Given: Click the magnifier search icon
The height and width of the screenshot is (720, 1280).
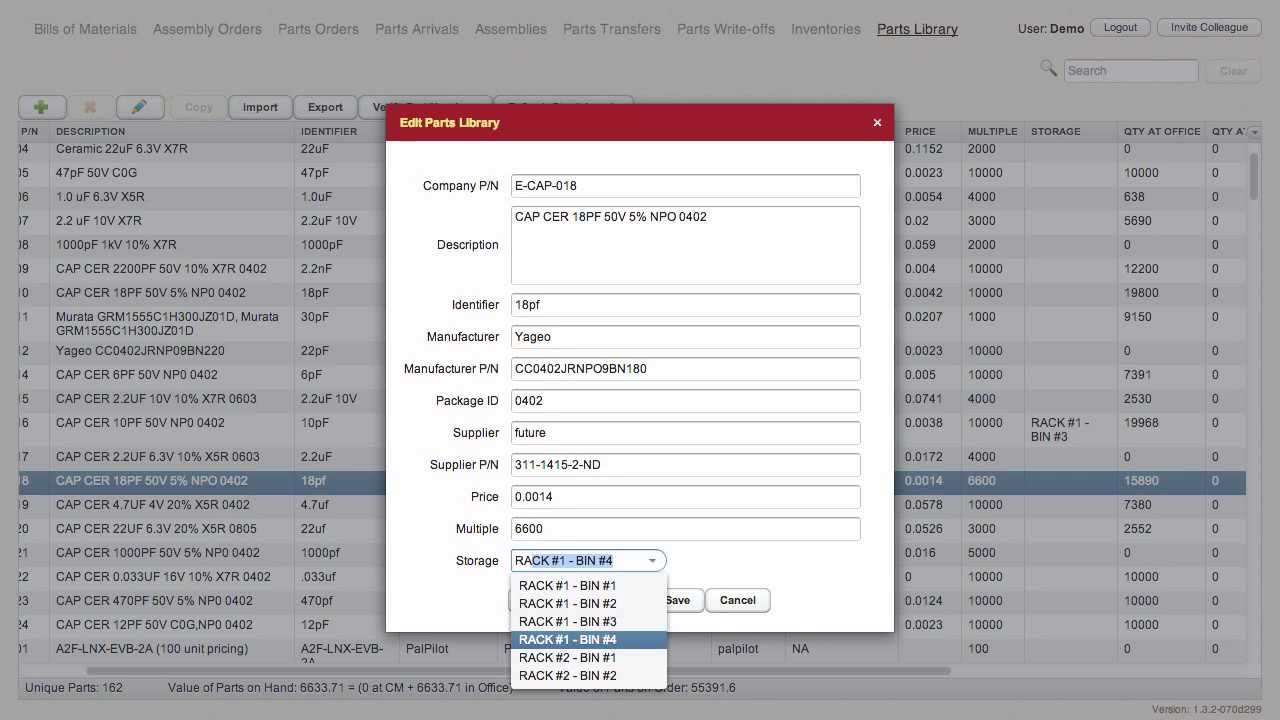Looking at the screenshot, I should click(x=1048, y=68).
